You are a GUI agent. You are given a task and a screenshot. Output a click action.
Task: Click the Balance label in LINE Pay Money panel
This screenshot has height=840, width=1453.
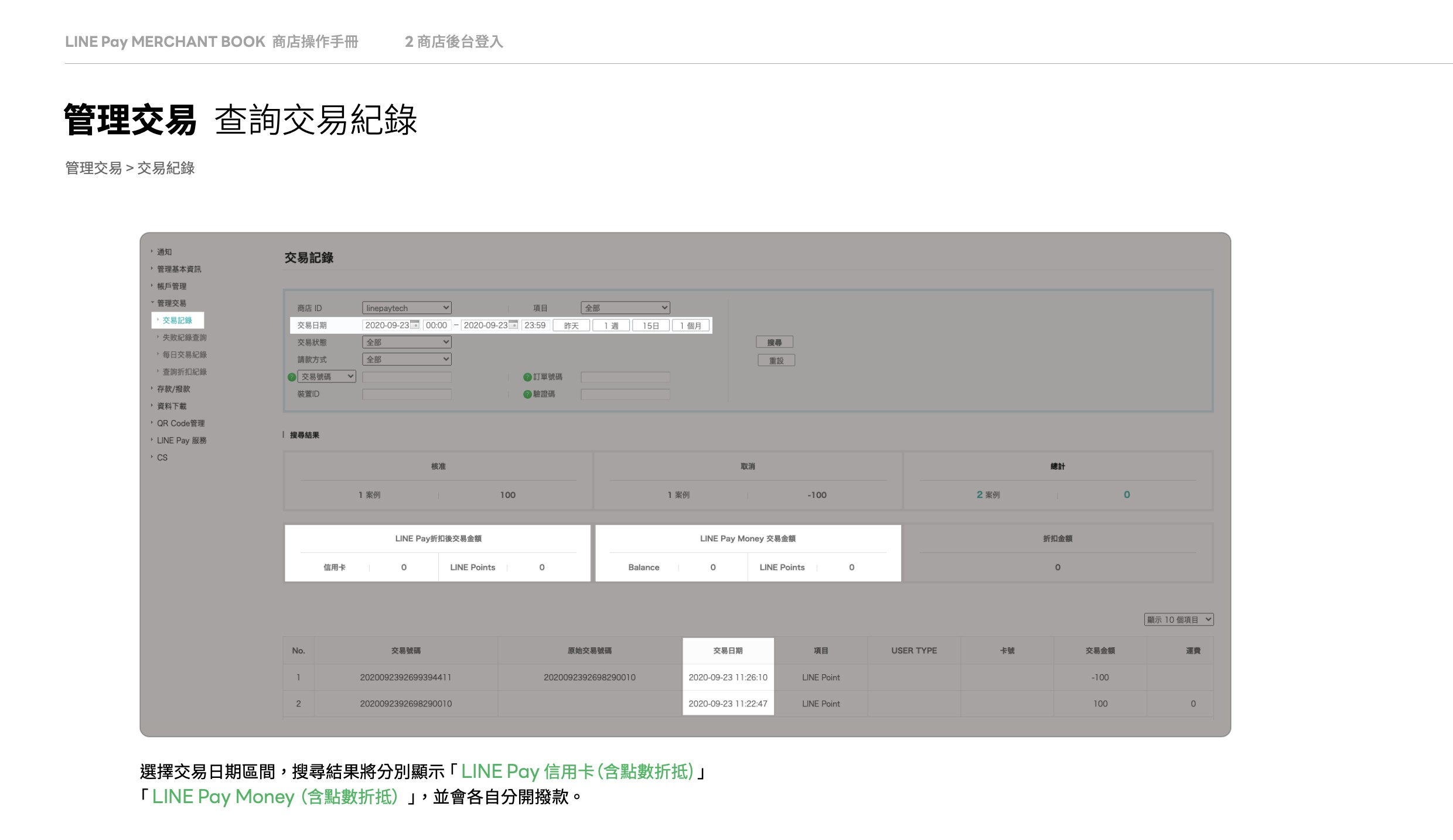coord(643,567)
